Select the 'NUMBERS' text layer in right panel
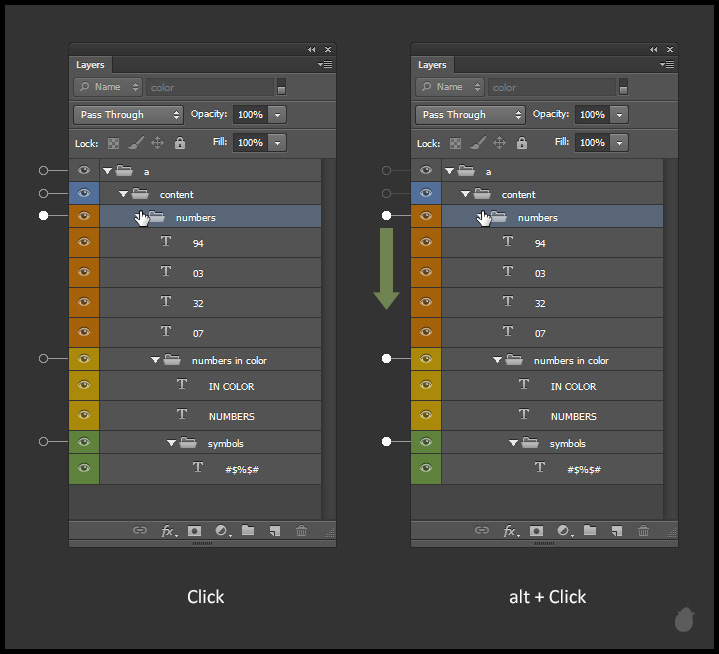Image resolution: width=719 pixels, height=654 pixels. point(573,416)
